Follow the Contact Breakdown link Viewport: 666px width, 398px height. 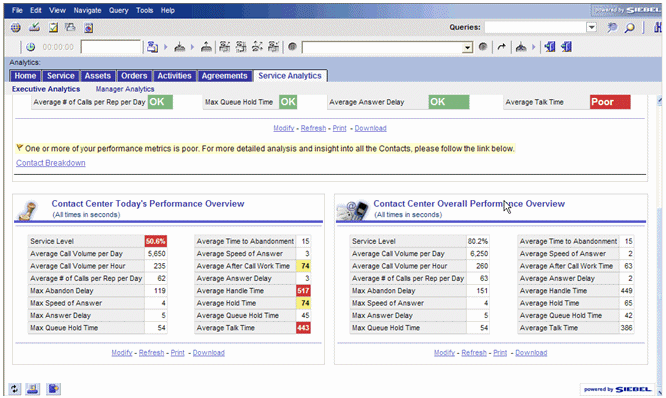[51, 163]
